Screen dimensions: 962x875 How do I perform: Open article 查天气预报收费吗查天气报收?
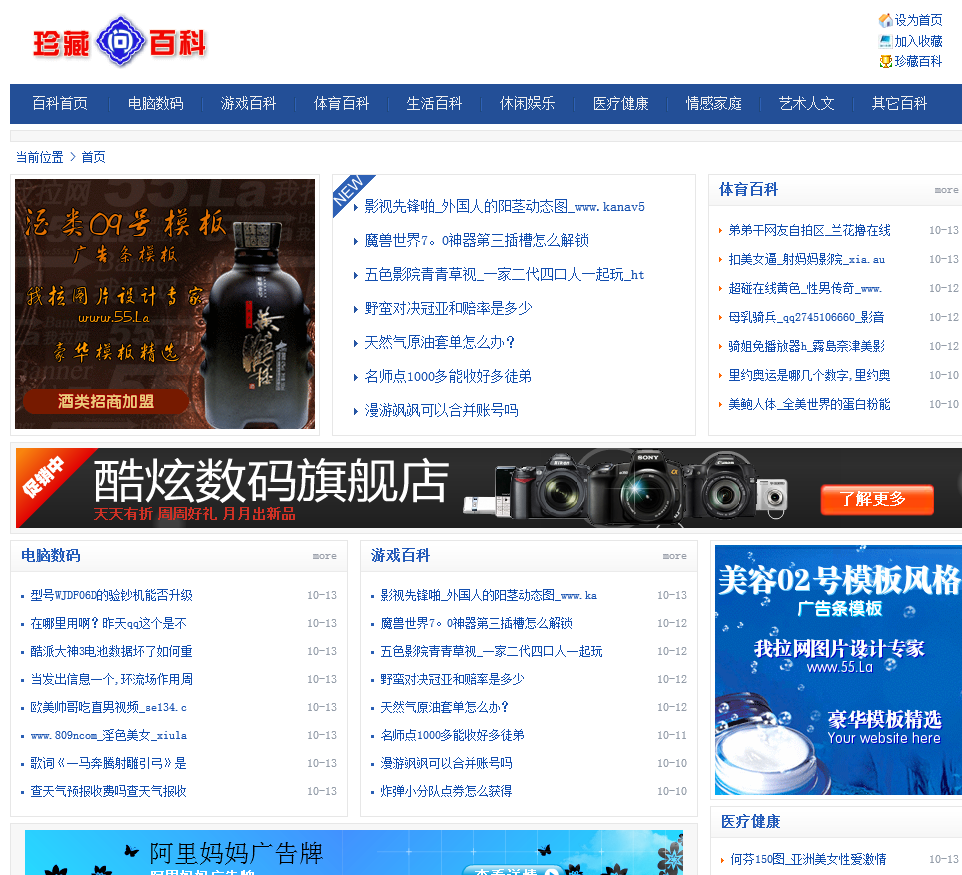pos(109,792)
